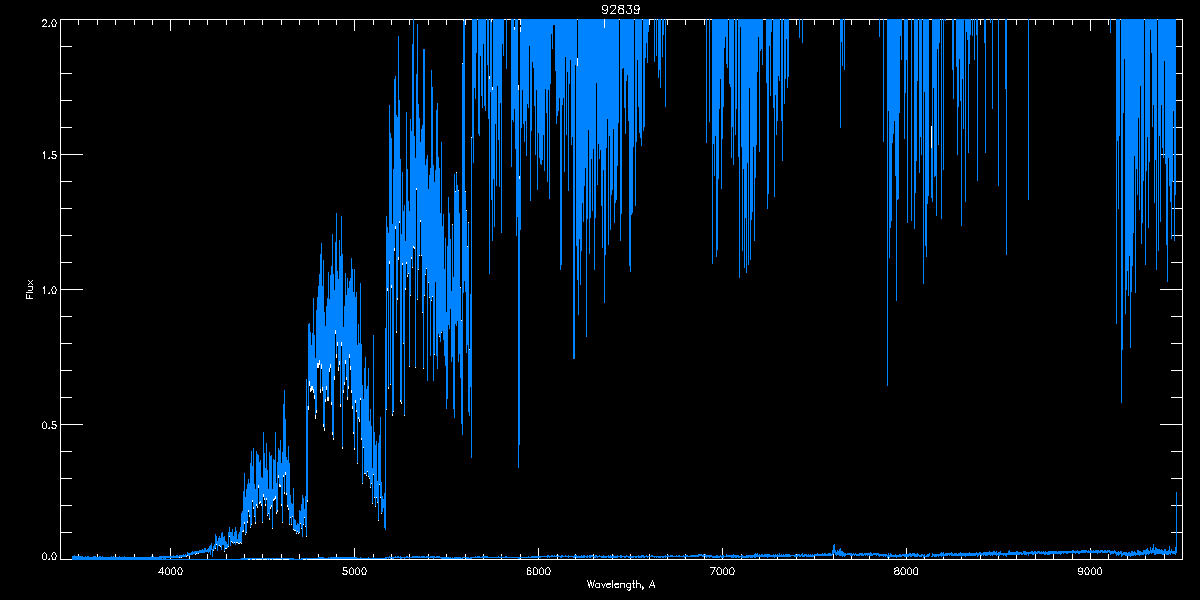1200x600 pixels.
Task: Click the 8000 wavelength tick label
Action: [906, 572]
